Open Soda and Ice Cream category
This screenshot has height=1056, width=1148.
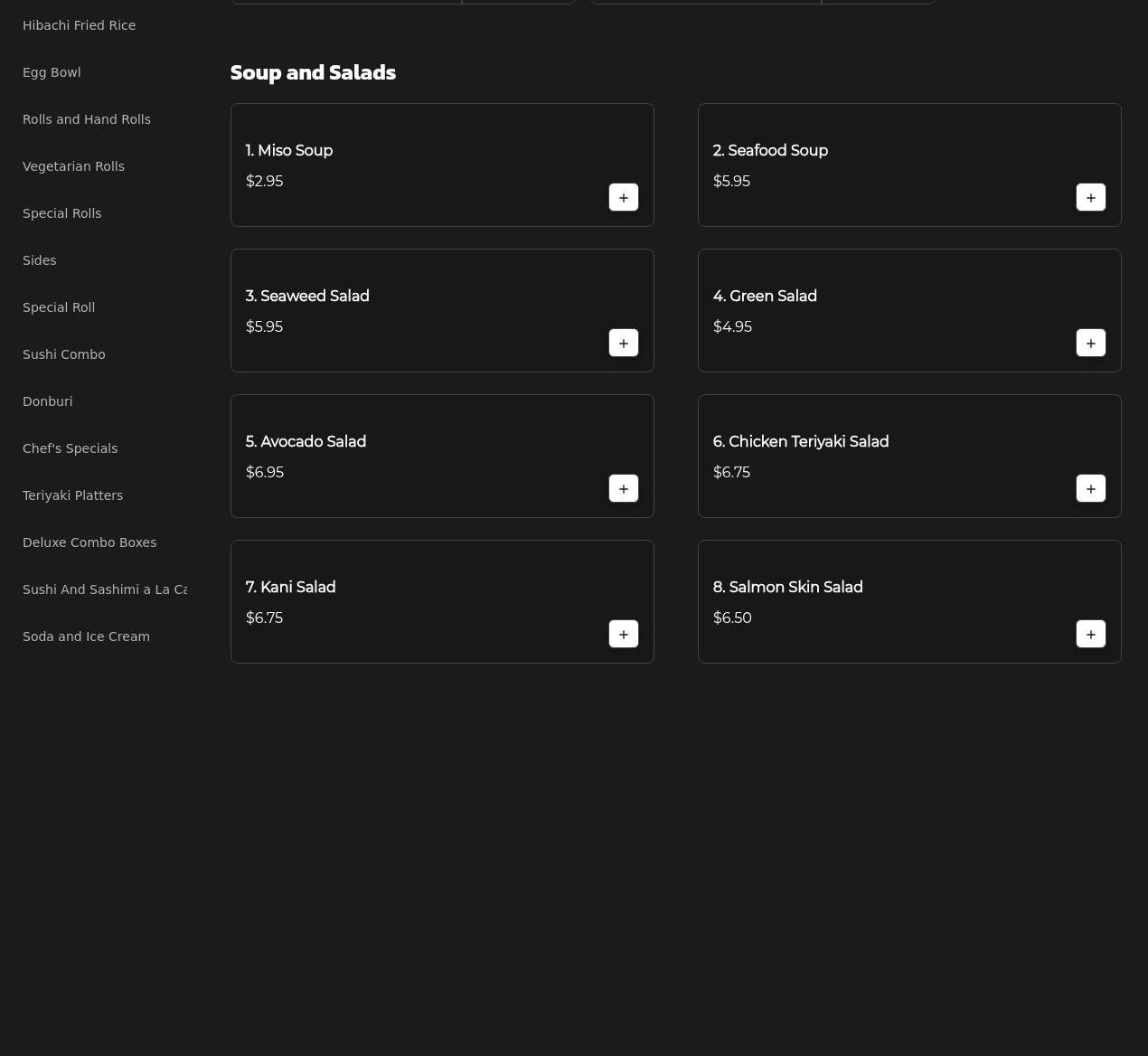tap(86, 636)
